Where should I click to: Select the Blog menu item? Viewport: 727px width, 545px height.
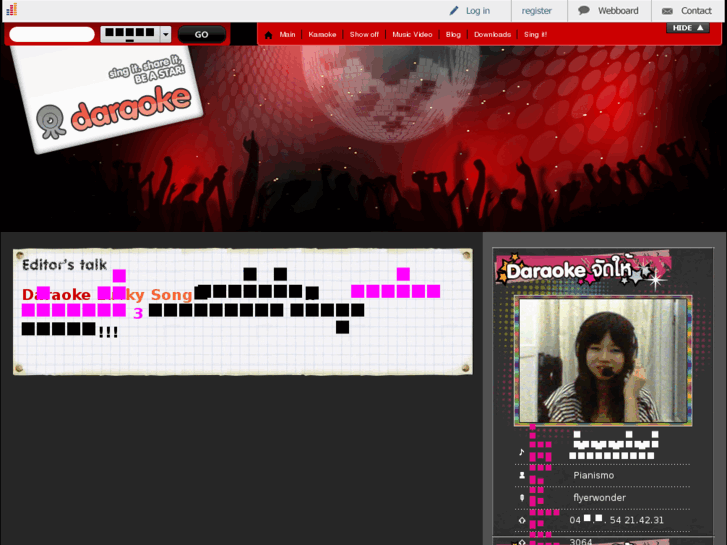click(x=453, y=34)
